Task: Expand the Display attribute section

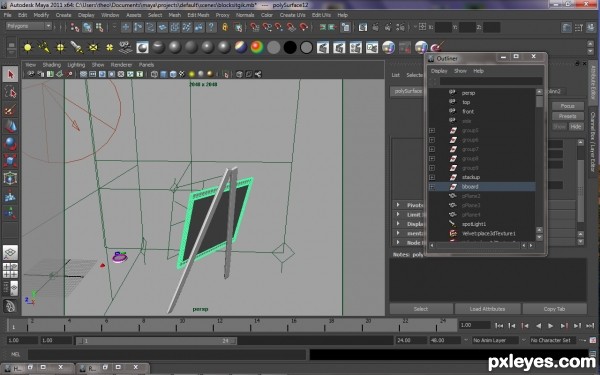Action: click(398, 224)
